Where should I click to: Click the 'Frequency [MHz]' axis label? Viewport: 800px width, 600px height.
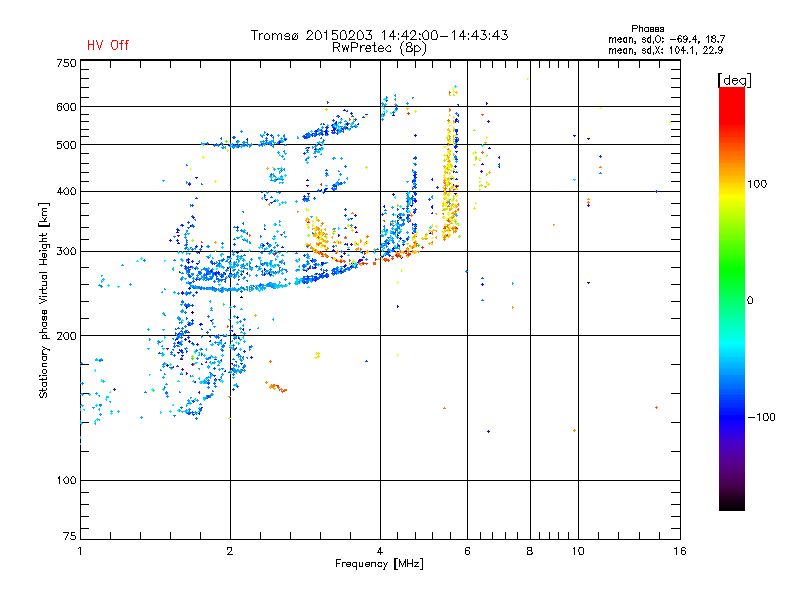click(379, 563)
